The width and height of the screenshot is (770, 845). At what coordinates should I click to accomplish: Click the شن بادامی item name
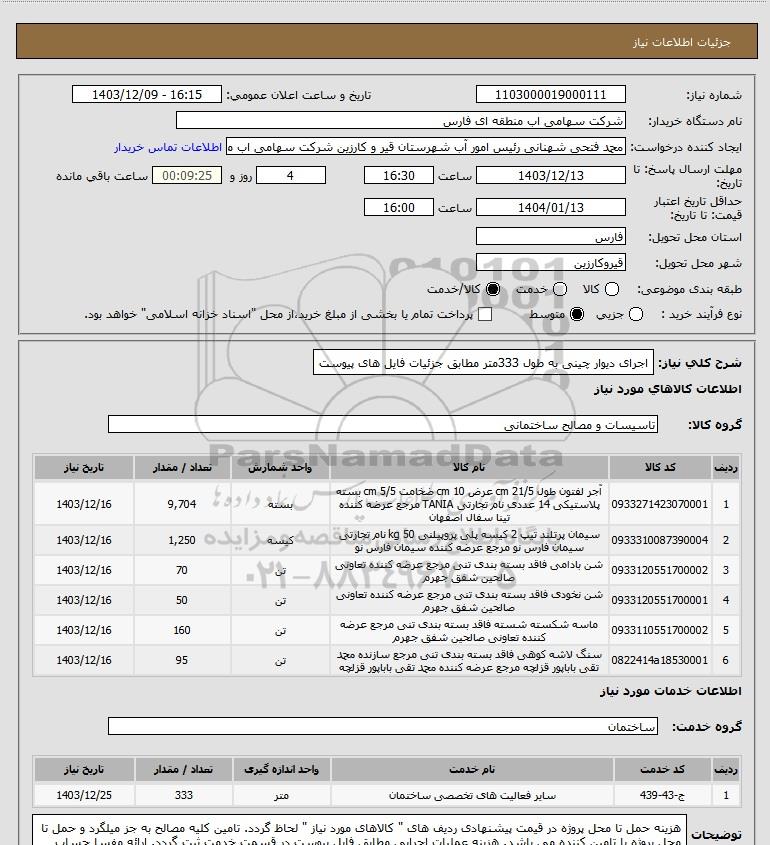(469, 571)
